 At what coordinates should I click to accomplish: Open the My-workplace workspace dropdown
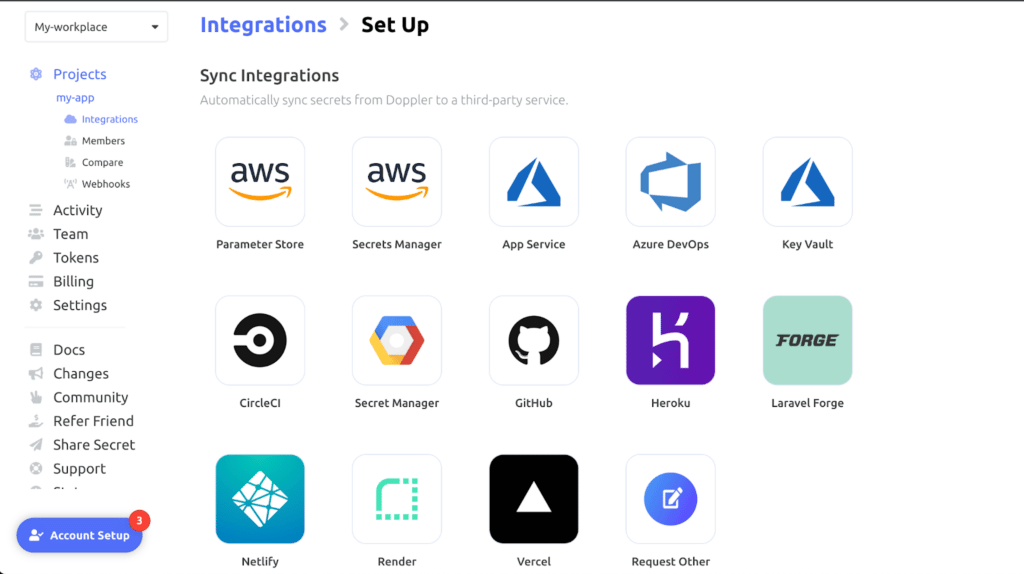click(x=96, y=27)
